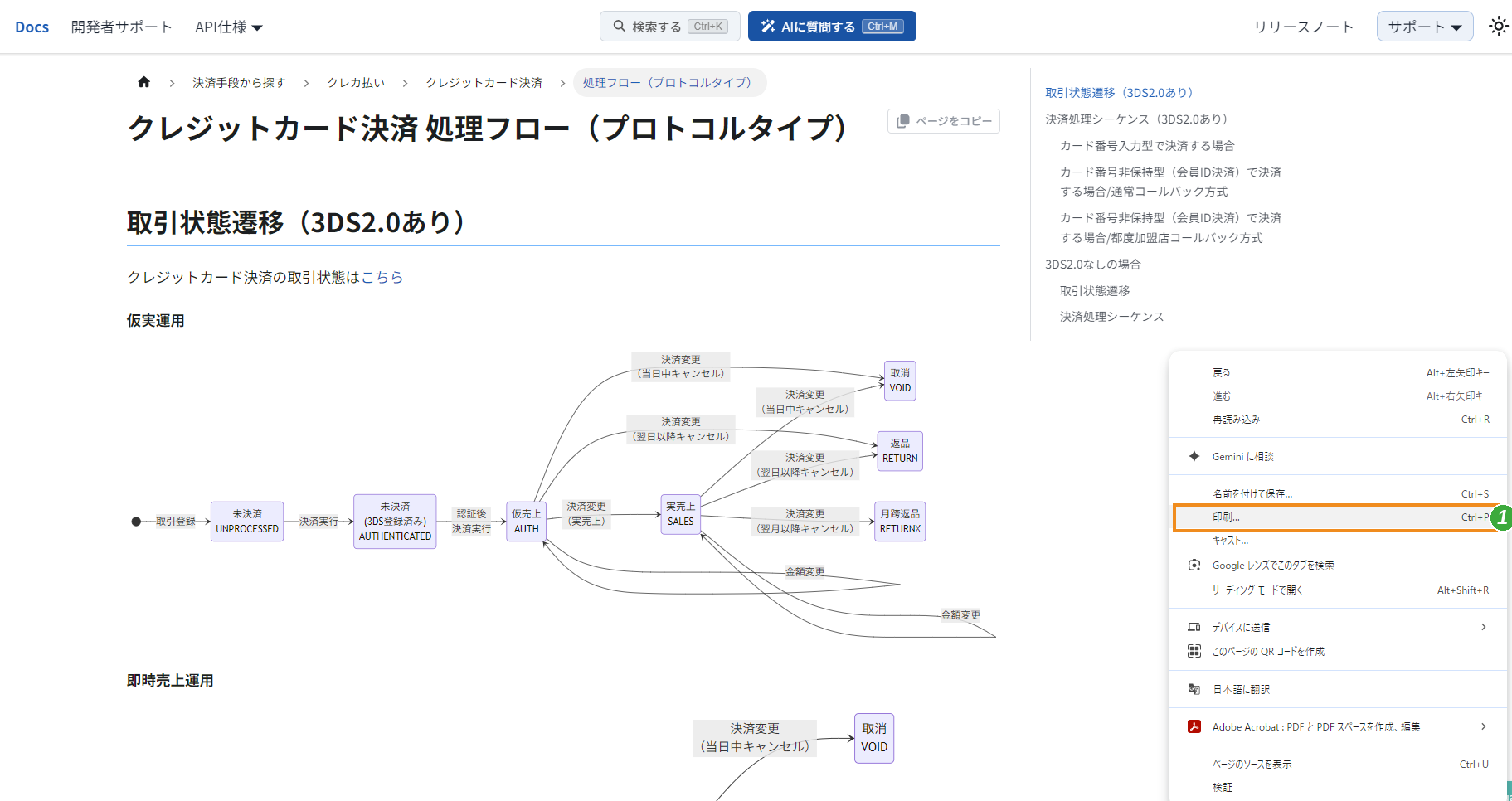The height and width of the screenshot is (801, 1512).
Task: Click the device icon beside デバイスに送信
Action: (x=1194, y=627)
